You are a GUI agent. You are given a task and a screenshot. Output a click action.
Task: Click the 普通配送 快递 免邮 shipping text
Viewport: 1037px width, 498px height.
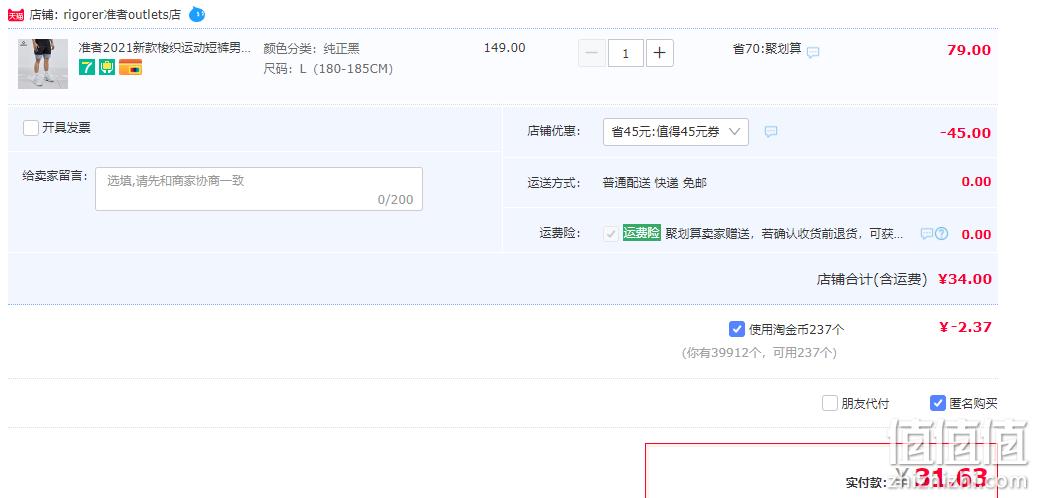click(x=654, y=183)
